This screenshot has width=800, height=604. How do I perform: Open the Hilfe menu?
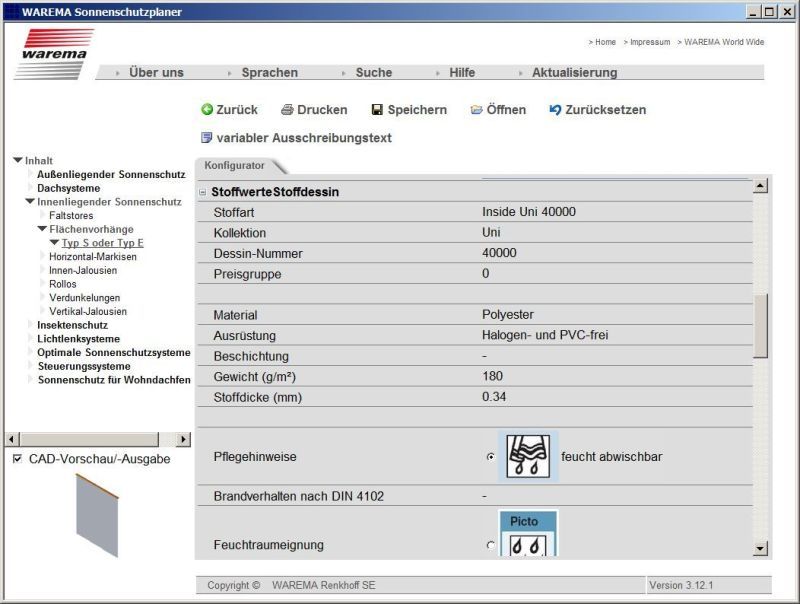[462, 72]
